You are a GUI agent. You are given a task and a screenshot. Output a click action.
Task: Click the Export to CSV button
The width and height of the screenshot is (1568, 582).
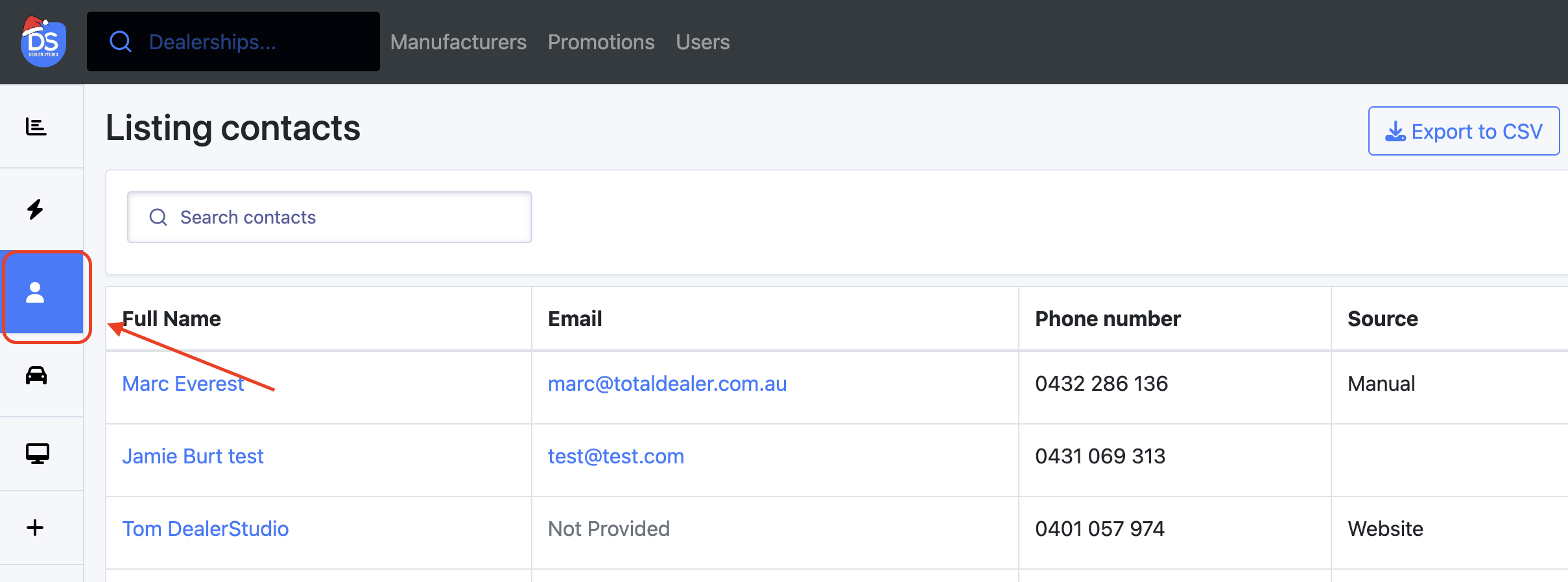point(1464,131)
